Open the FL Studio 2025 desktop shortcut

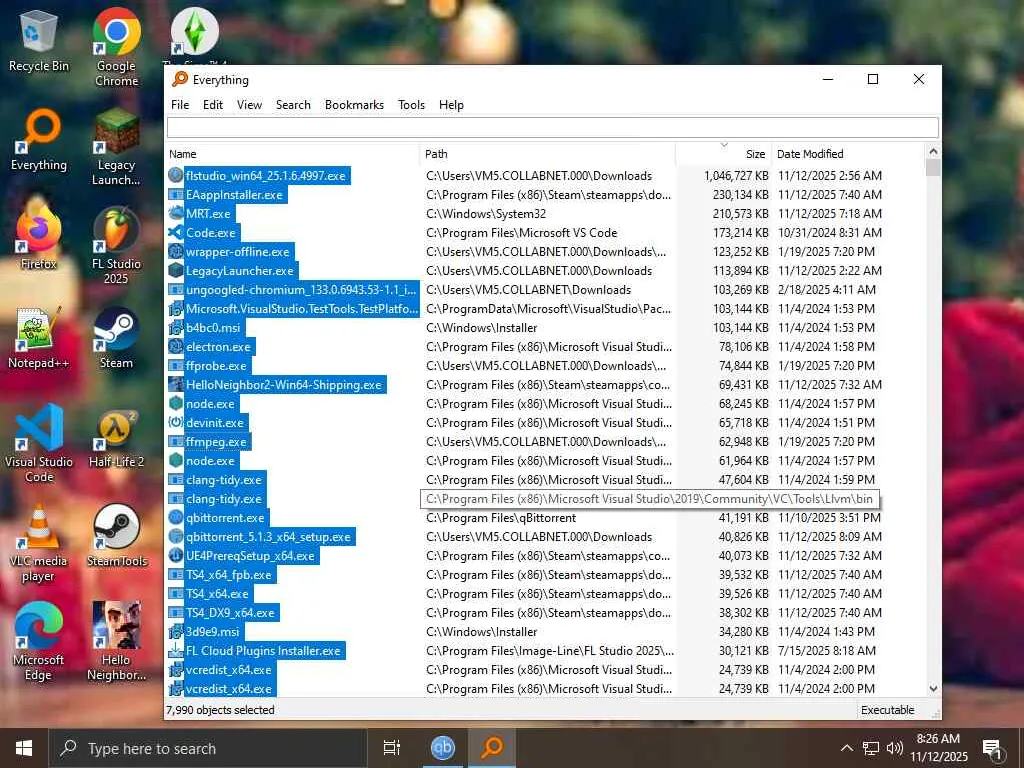coord(116,246)
